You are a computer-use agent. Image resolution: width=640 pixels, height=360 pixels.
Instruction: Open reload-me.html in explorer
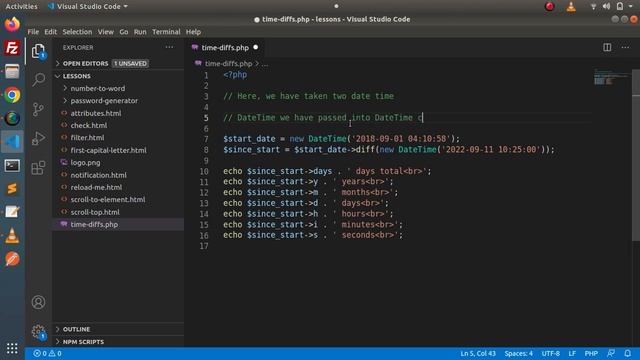tap(96, 187)
